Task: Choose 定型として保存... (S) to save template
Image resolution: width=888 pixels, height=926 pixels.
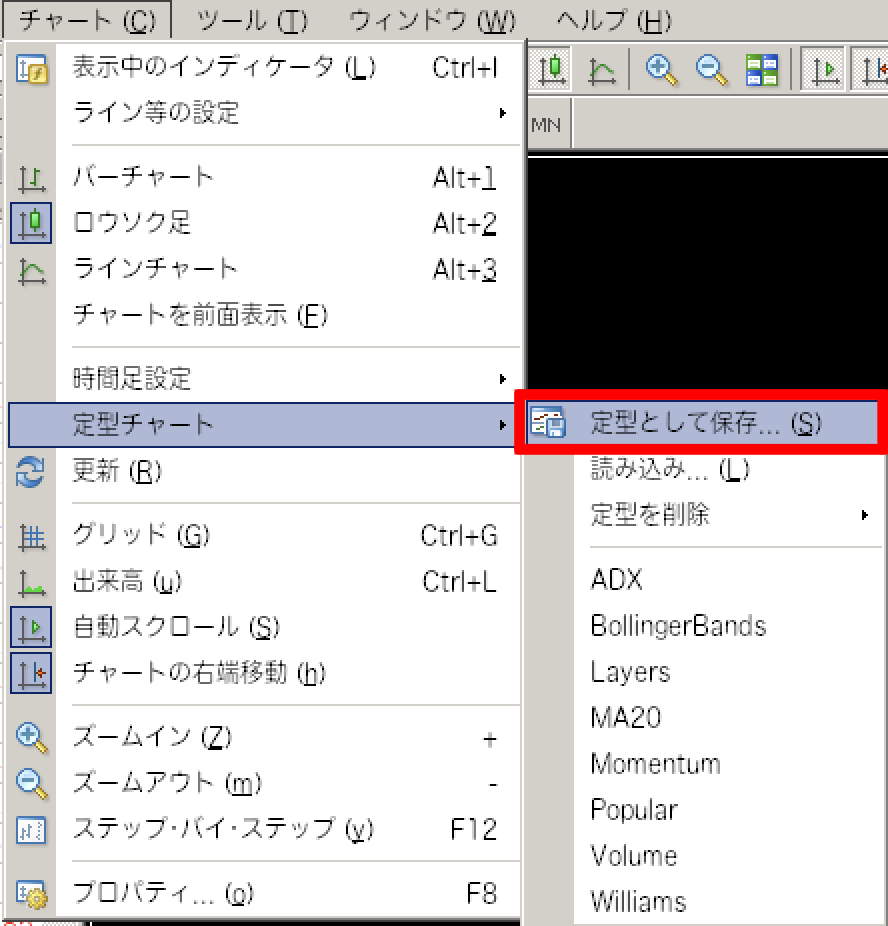Action: coord(705,423)
